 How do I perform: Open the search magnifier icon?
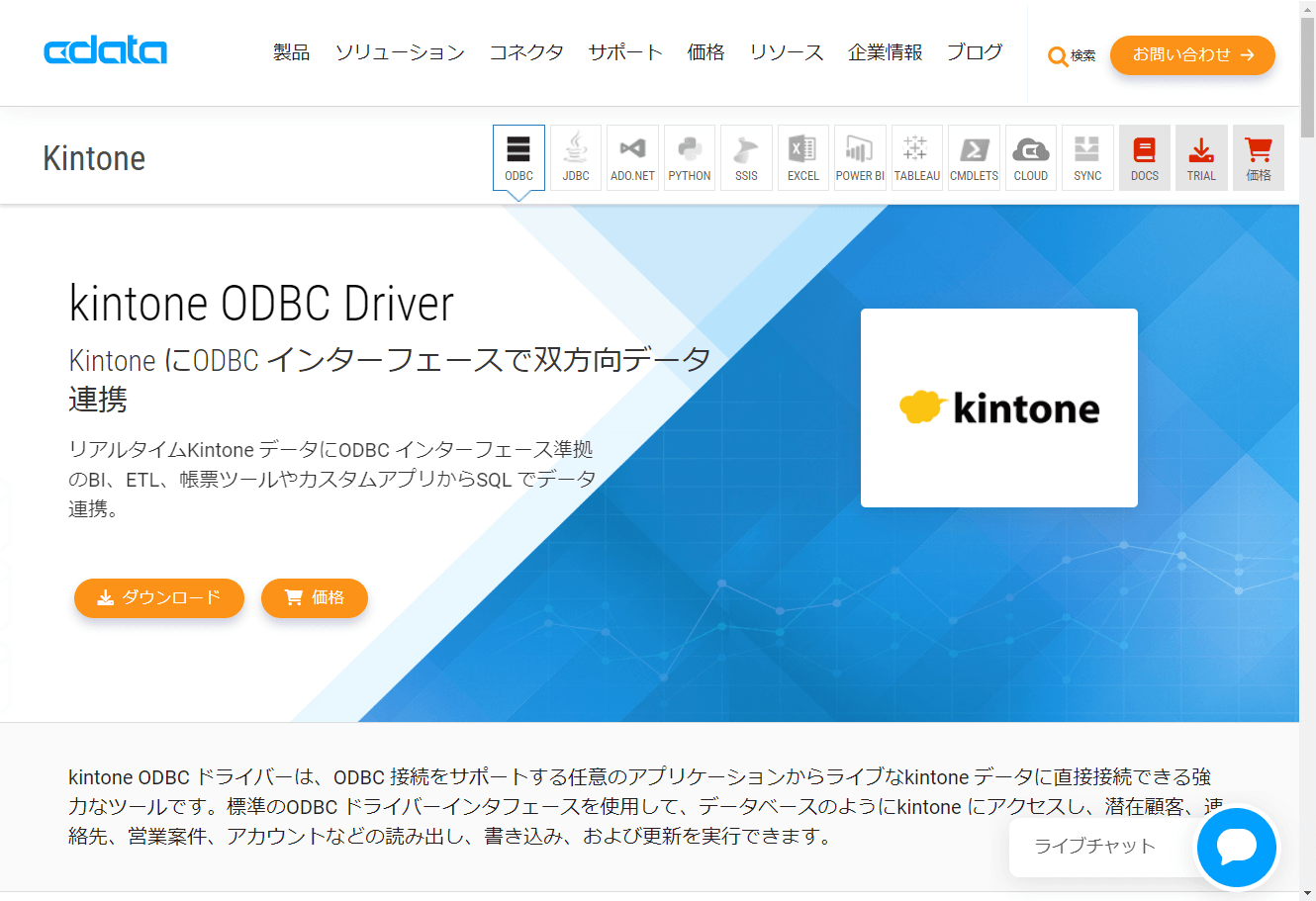[1057, 56]
